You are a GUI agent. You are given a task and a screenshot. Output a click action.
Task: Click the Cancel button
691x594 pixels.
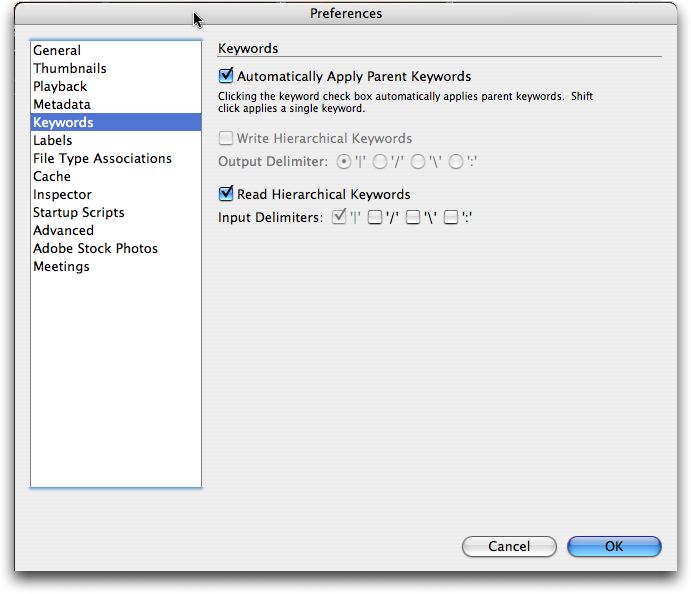[x=509, y=546]
